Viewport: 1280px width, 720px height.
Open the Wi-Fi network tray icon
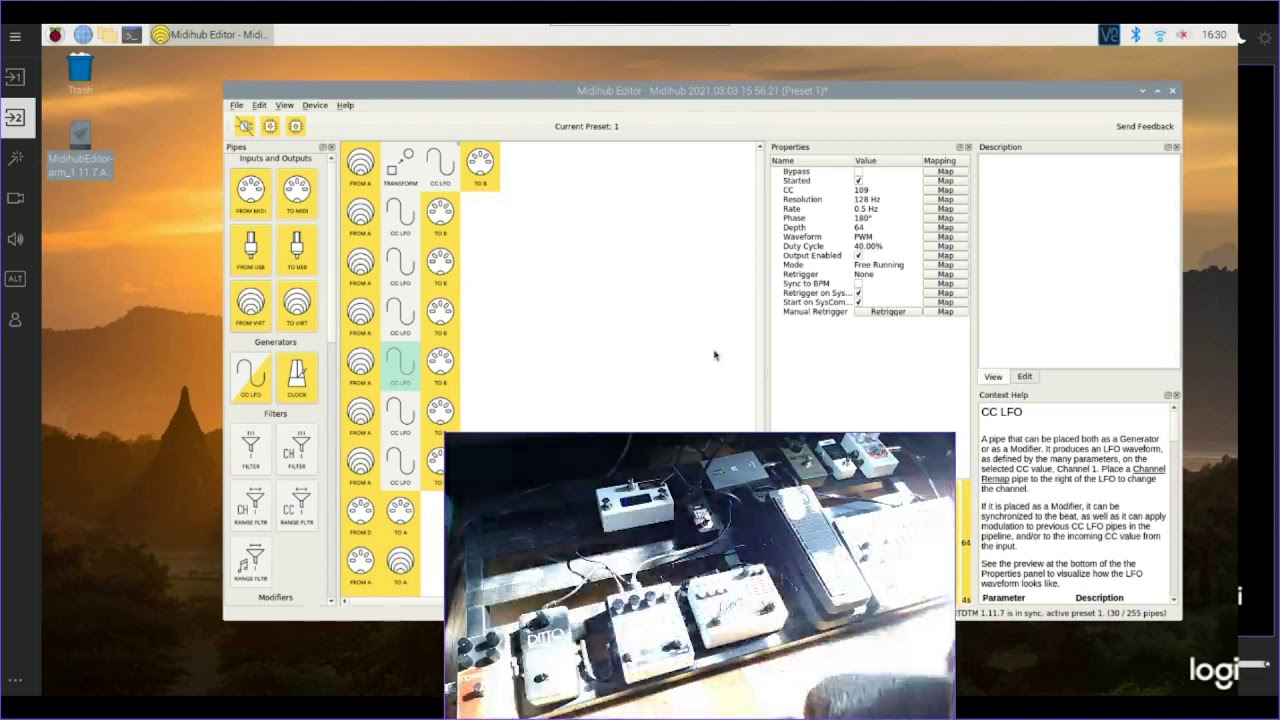[1160, 35]
